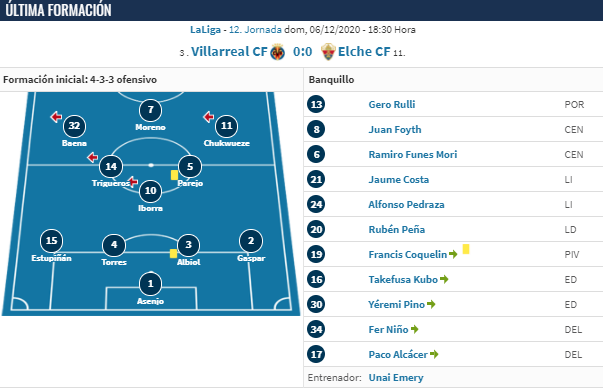
Task: Click the number 11 Chukwueze player circle
Action: [227, 126]
